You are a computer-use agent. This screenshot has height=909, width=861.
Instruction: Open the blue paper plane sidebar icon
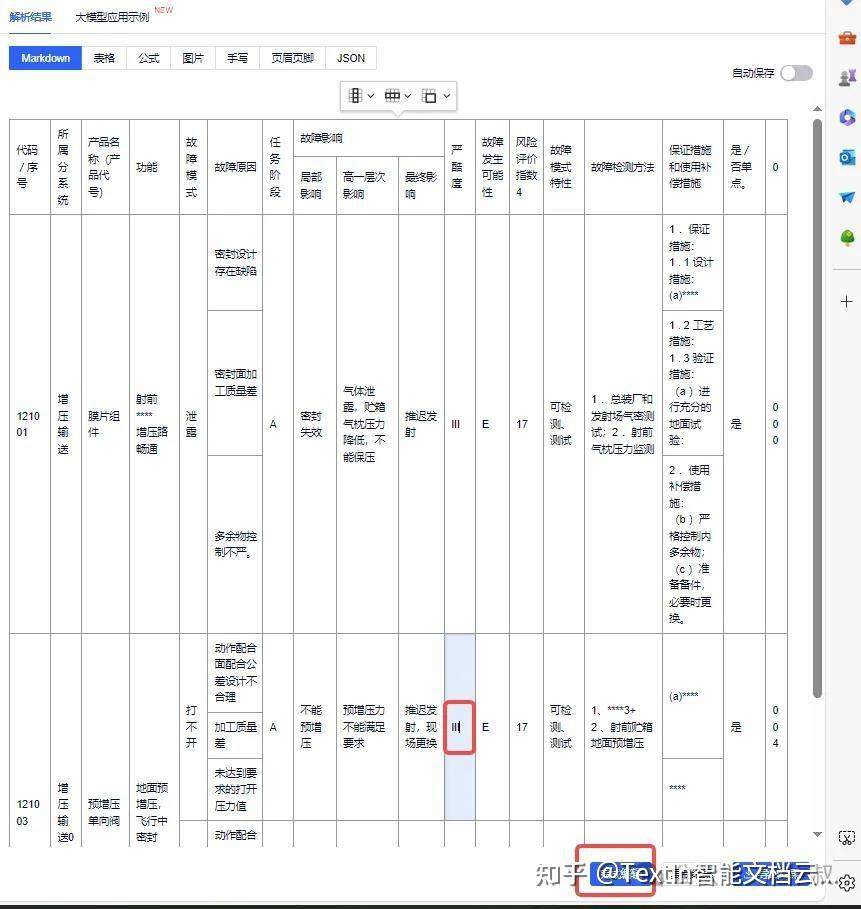(x=847, y=197)
